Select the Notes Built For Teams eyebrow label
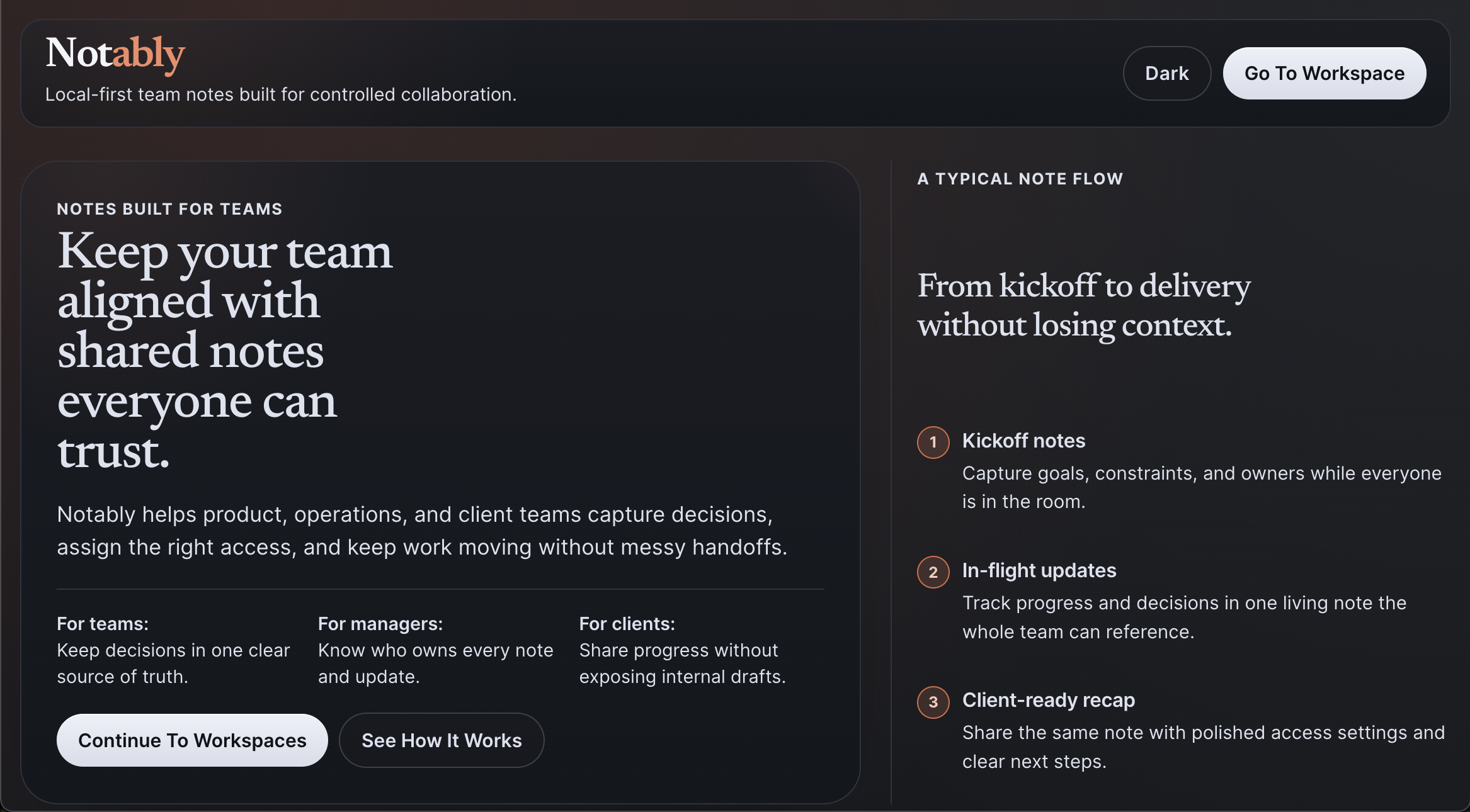Viewport: 1470px width, 812px height. point(169,208)
